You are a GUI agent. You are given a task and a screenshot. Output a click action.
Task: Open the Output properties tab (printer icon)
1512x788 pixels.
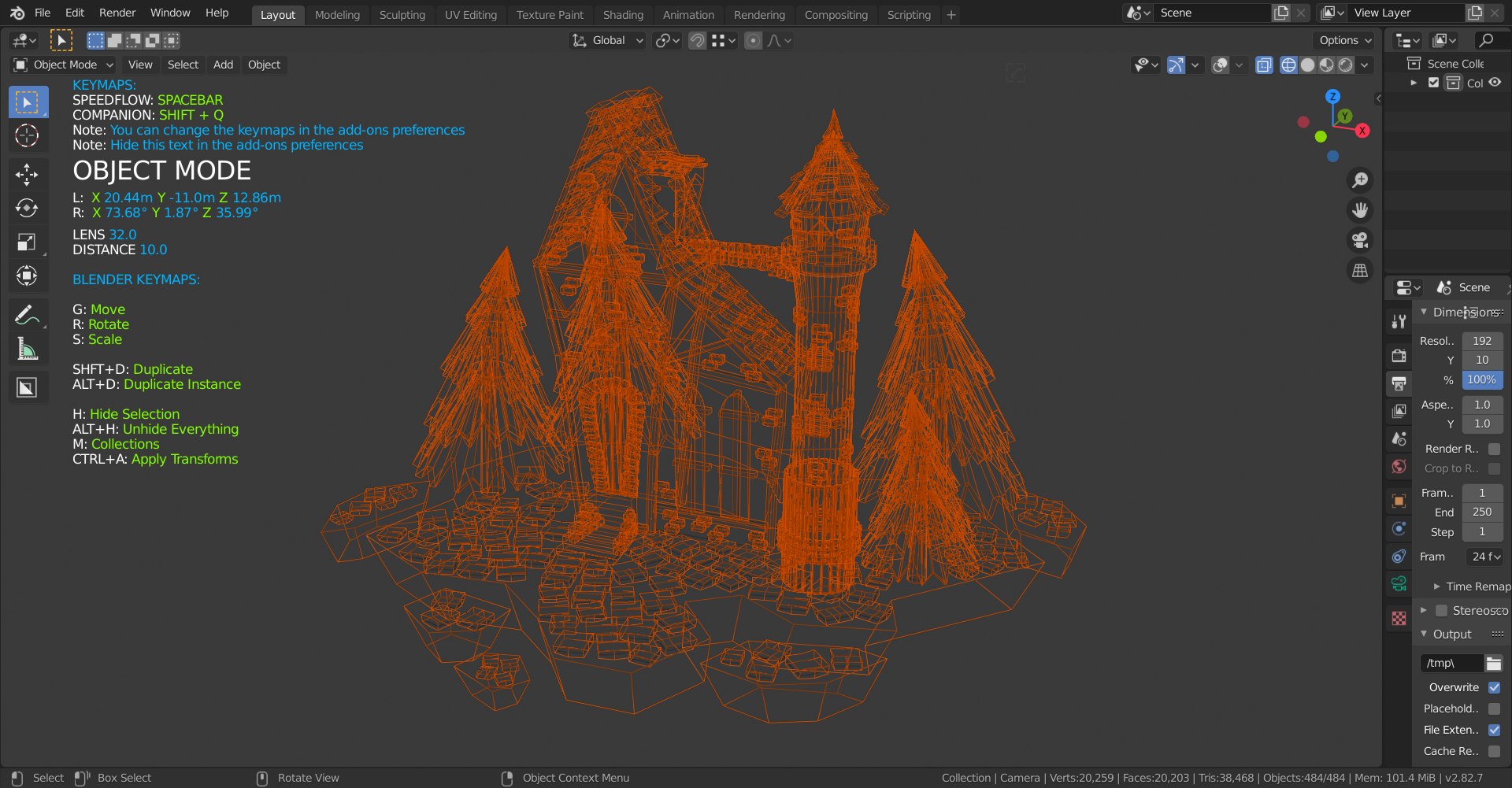(1399, 383)
